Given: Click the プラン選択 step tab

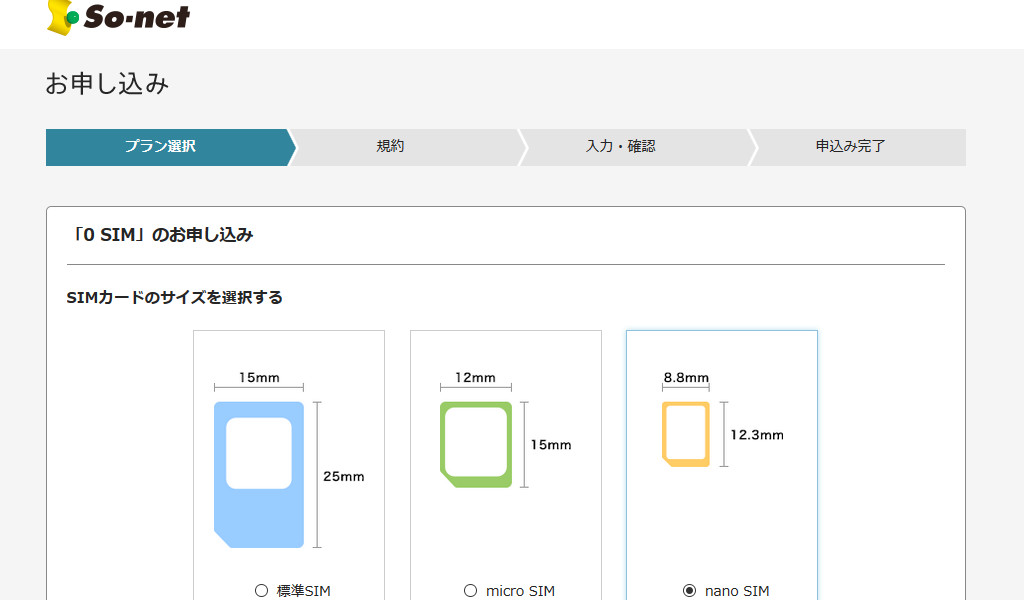Looking at the screenshot, I should pyautogui.click(x=170, y=147).
